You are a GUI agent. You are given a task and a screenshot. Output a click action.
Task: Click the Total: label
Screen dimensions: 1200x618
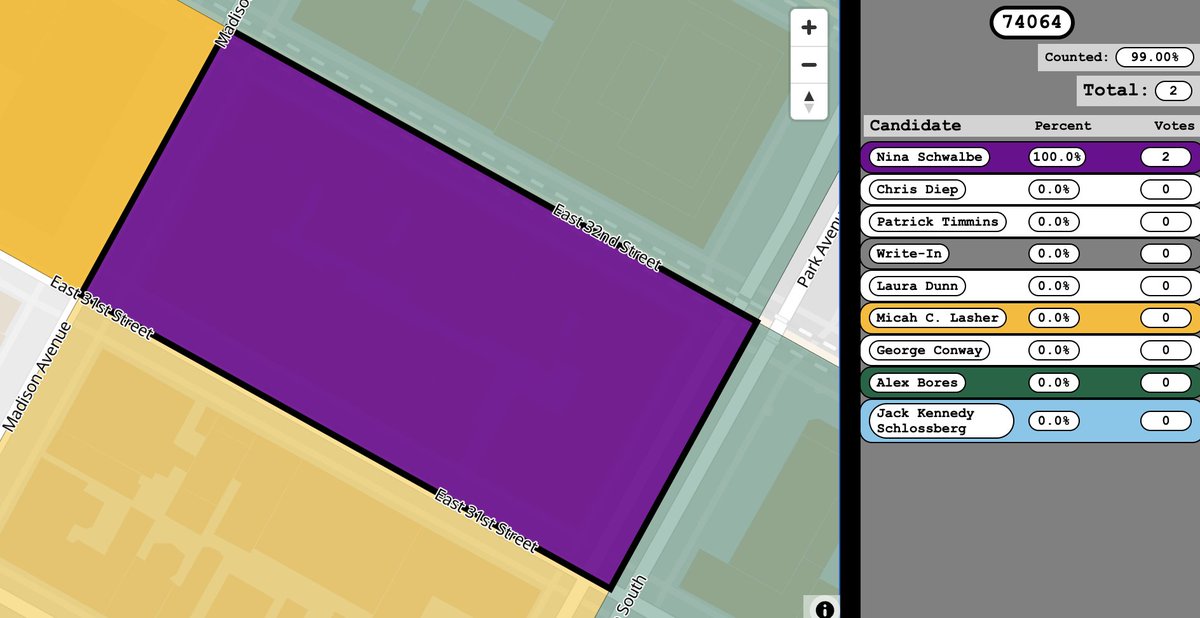tap(1116, 90)
